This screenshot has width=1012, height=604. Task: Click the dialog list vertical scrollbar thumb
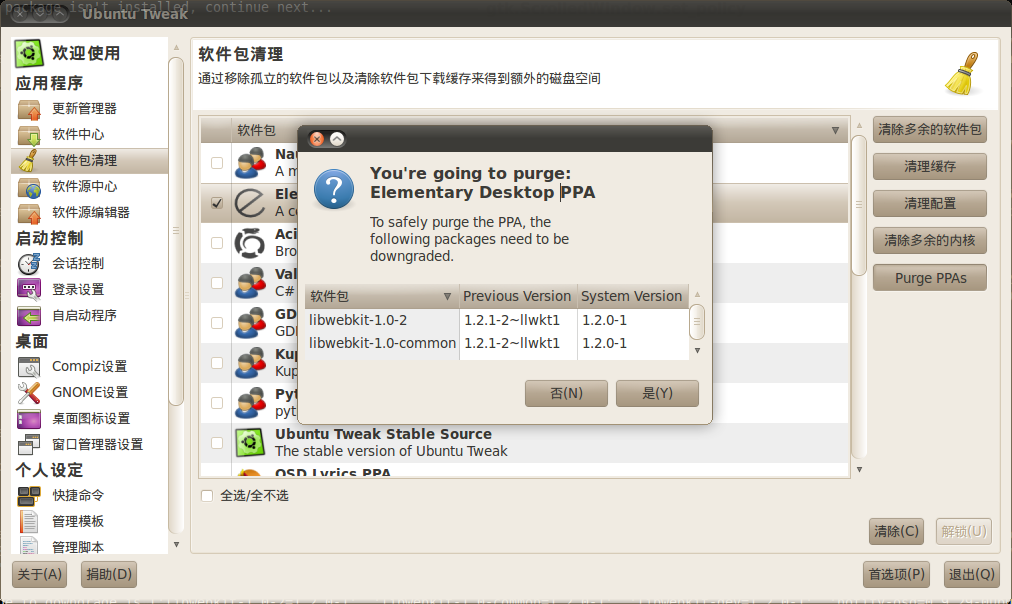(x=697, y=321)
